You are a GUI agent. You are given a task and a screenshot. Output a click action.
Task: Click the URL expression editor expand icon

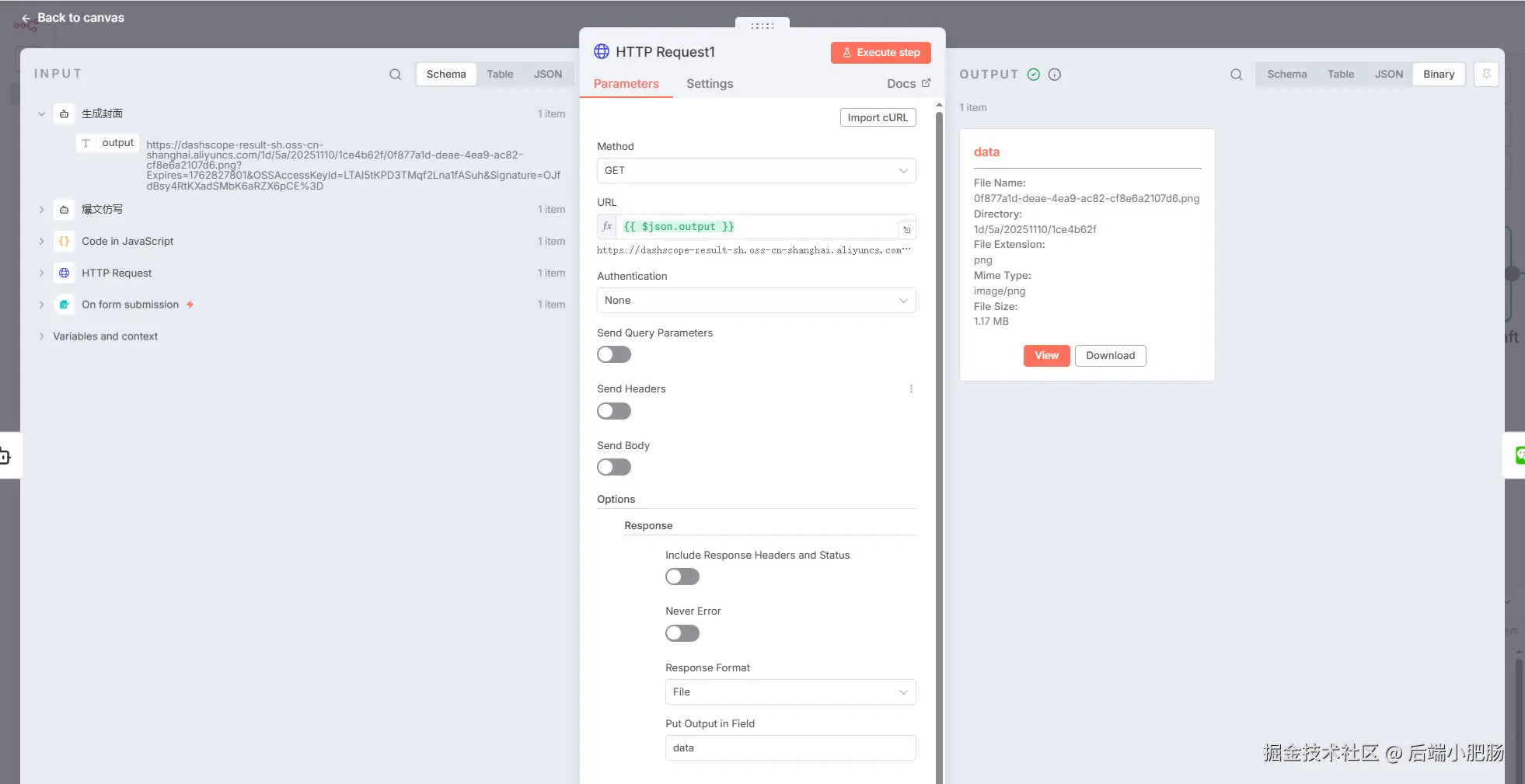tap(906, 229)
